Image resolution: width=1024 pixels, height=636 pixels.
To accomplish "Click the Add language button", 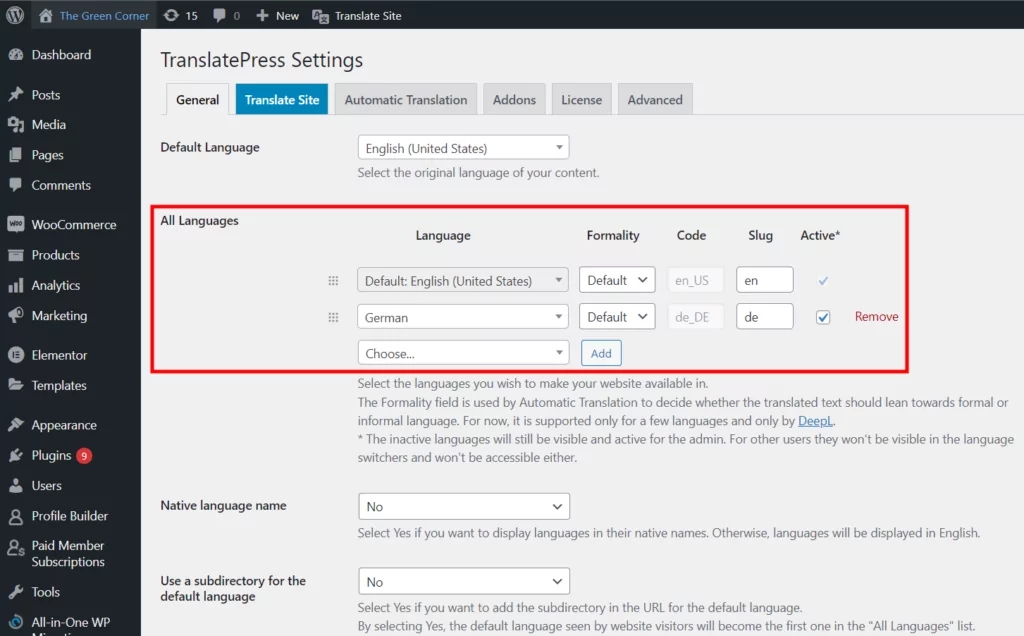I will coord(601,353).
